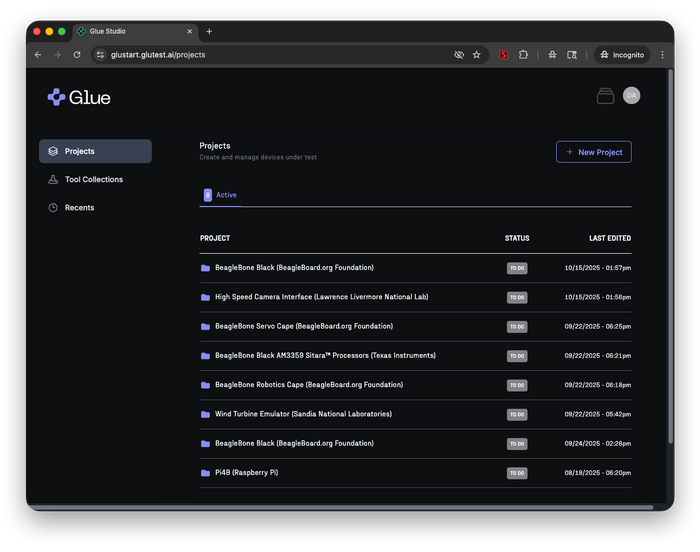The width and height of the screenshot is (700, 552).
Task: Bookmark this page with the star icon
Action: (x=477, y=55)
